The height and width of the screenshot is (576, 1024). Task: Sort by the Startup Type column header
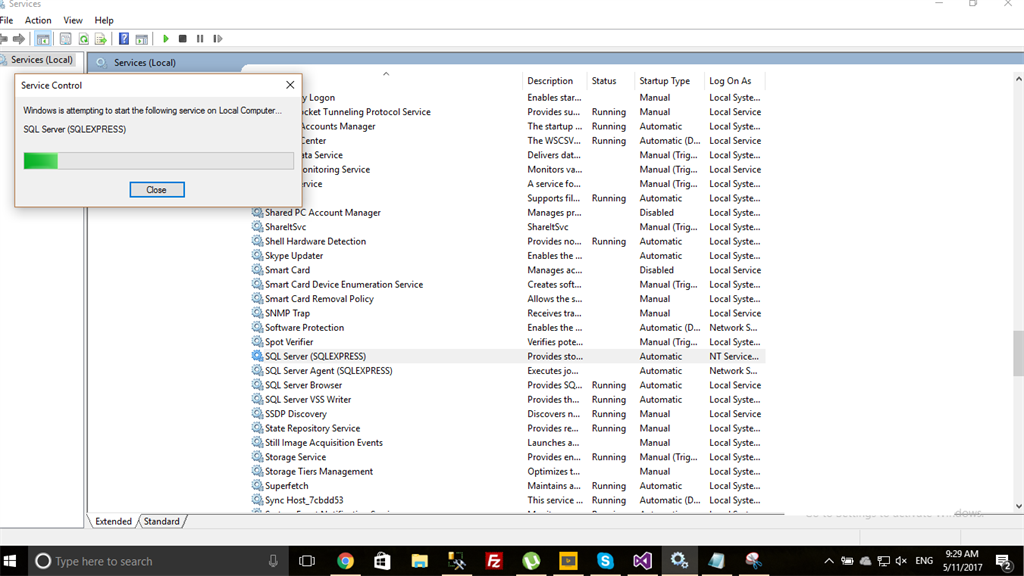coord(664,81)
